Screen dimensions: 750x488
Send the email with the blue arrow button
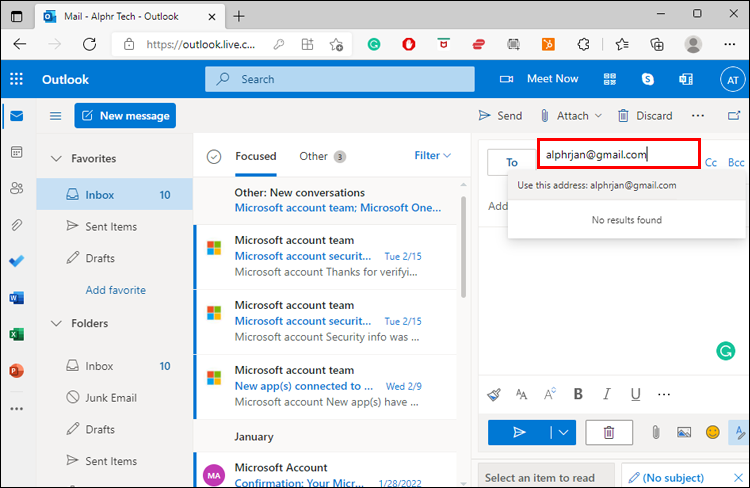pyautogui.click(x=518, y=433)
